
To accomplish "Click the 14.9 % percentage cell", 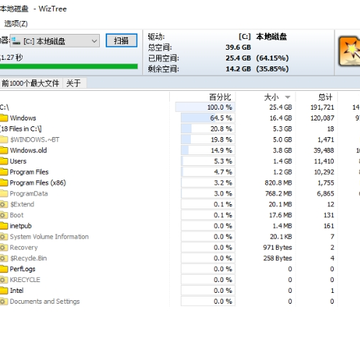I will coord(208,150).
